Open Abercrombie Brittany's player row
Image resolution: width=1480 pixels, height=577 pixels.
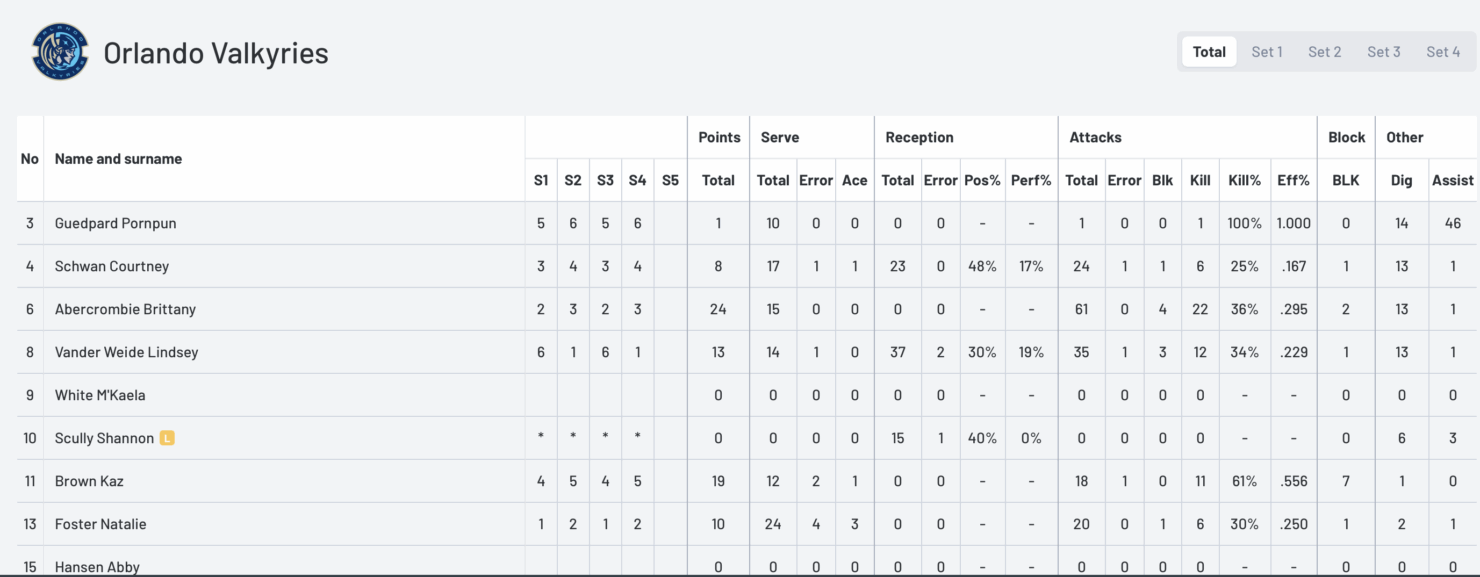point(125,309)
